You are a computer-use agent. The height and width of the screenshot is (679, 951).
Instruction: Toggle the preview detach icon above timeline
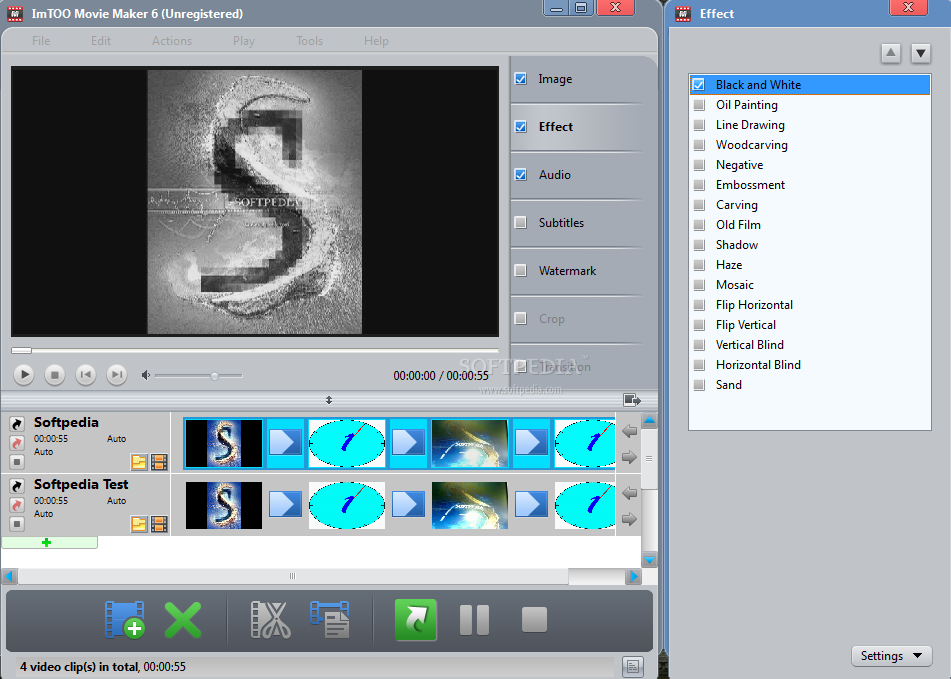click(632, 400)
